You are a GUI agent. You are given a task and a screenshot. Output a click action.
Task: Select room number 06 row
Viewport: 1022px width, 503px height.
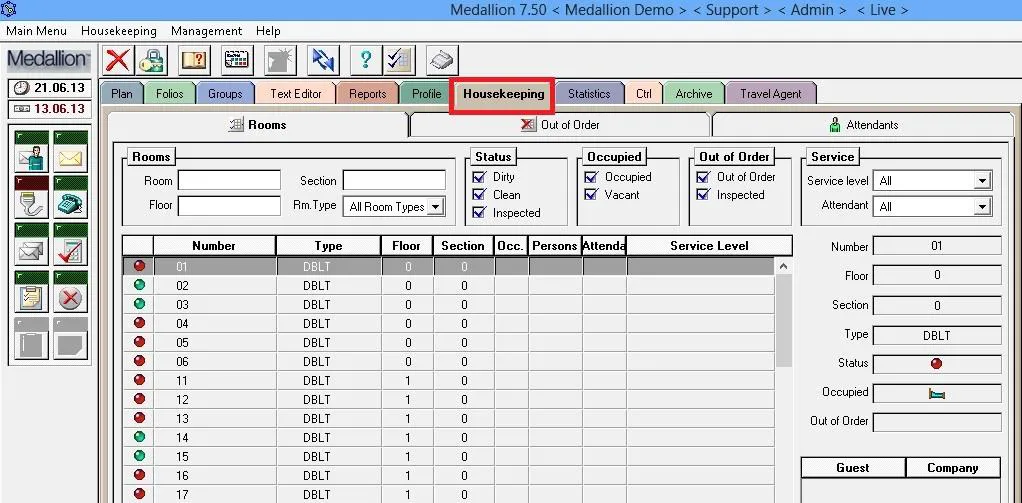[x=448, y=361]
